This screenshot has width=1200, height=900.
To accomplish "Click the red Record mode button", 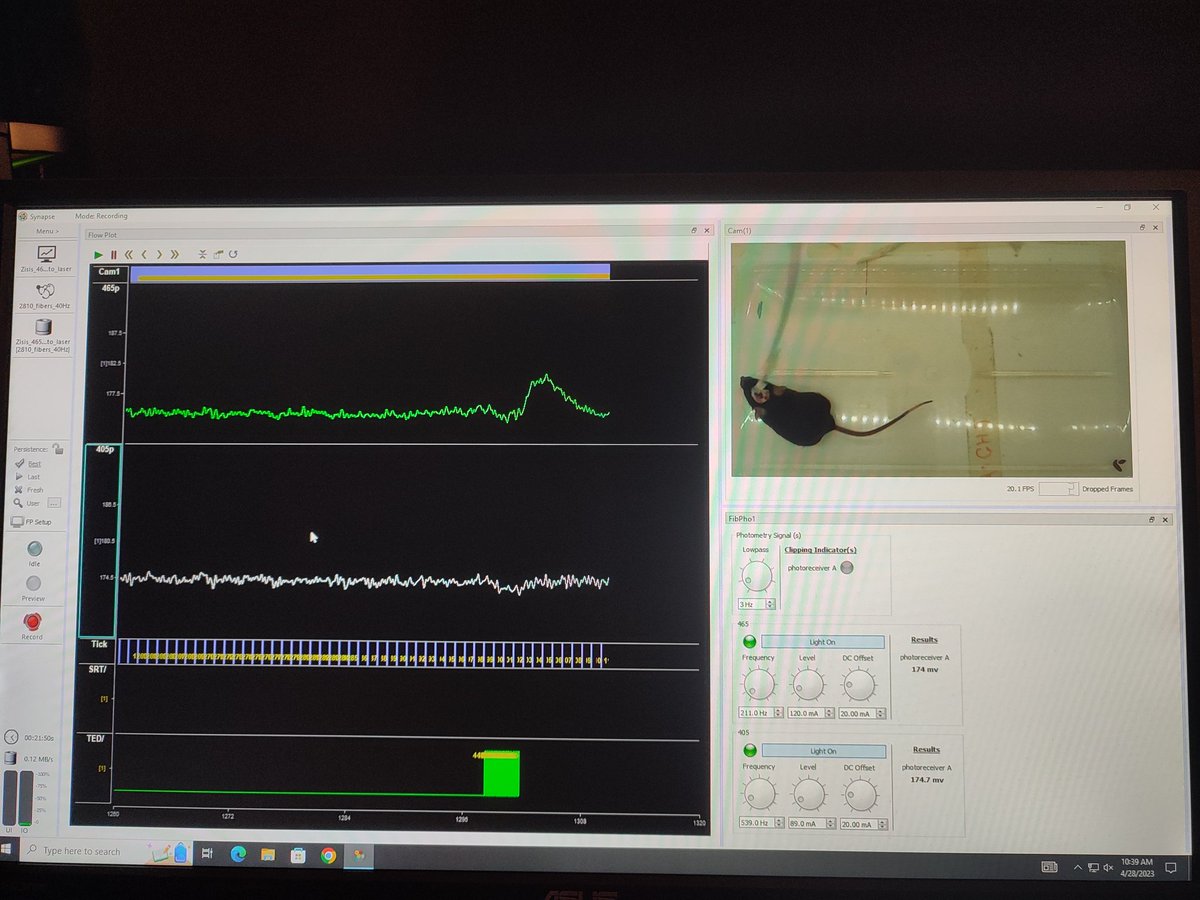I will (33, 620).
